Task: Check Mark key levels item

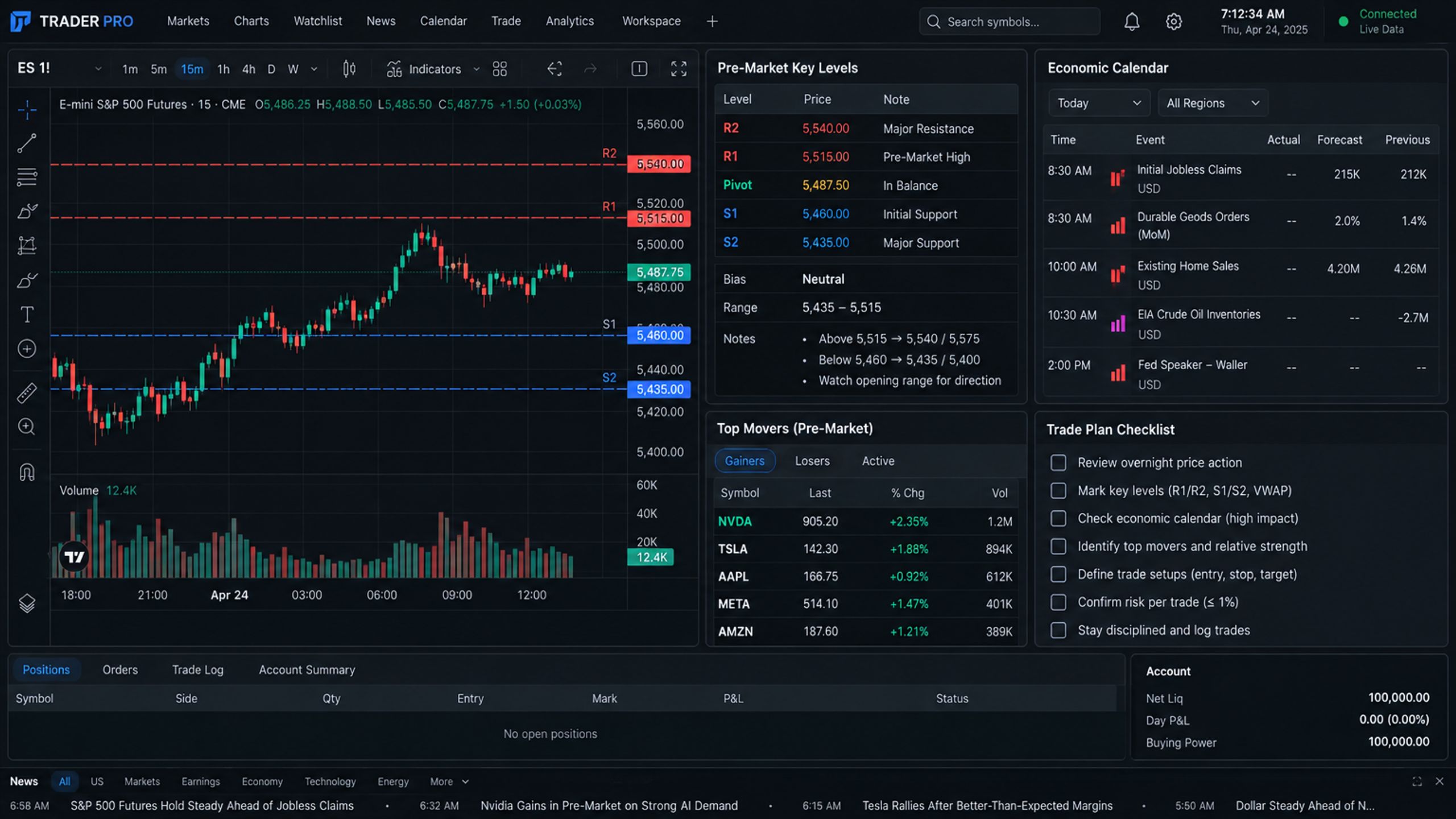Action: coord(1058,490)
